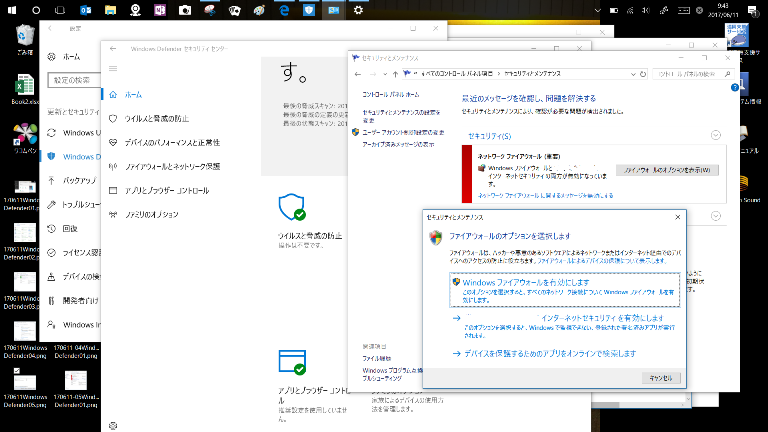Open Microsoft Edge from the taskbar
This screenshot has width=768, height=432.
[284, 10]
